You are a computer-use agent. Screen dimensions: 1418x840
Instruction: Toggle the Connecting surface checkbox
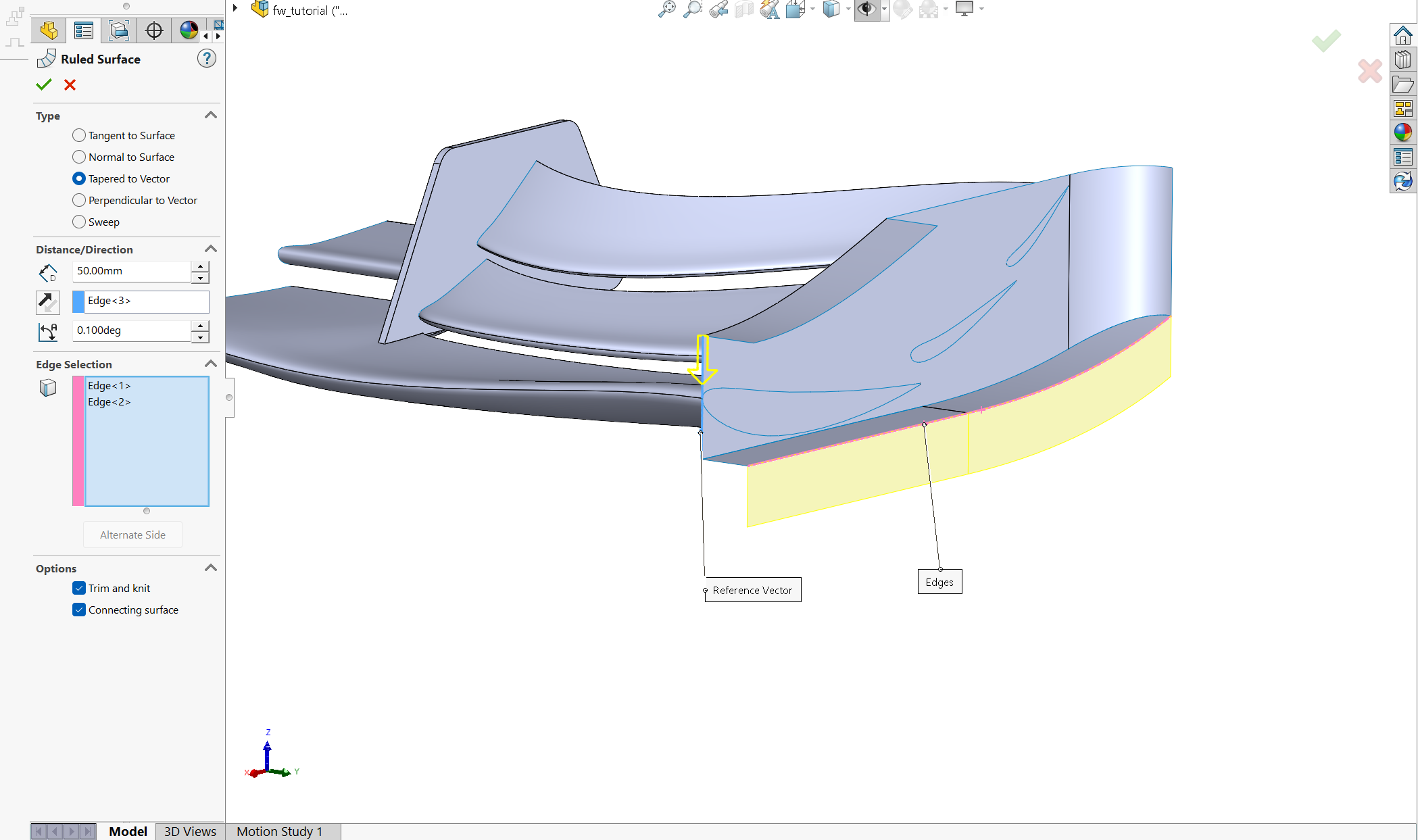79,610
